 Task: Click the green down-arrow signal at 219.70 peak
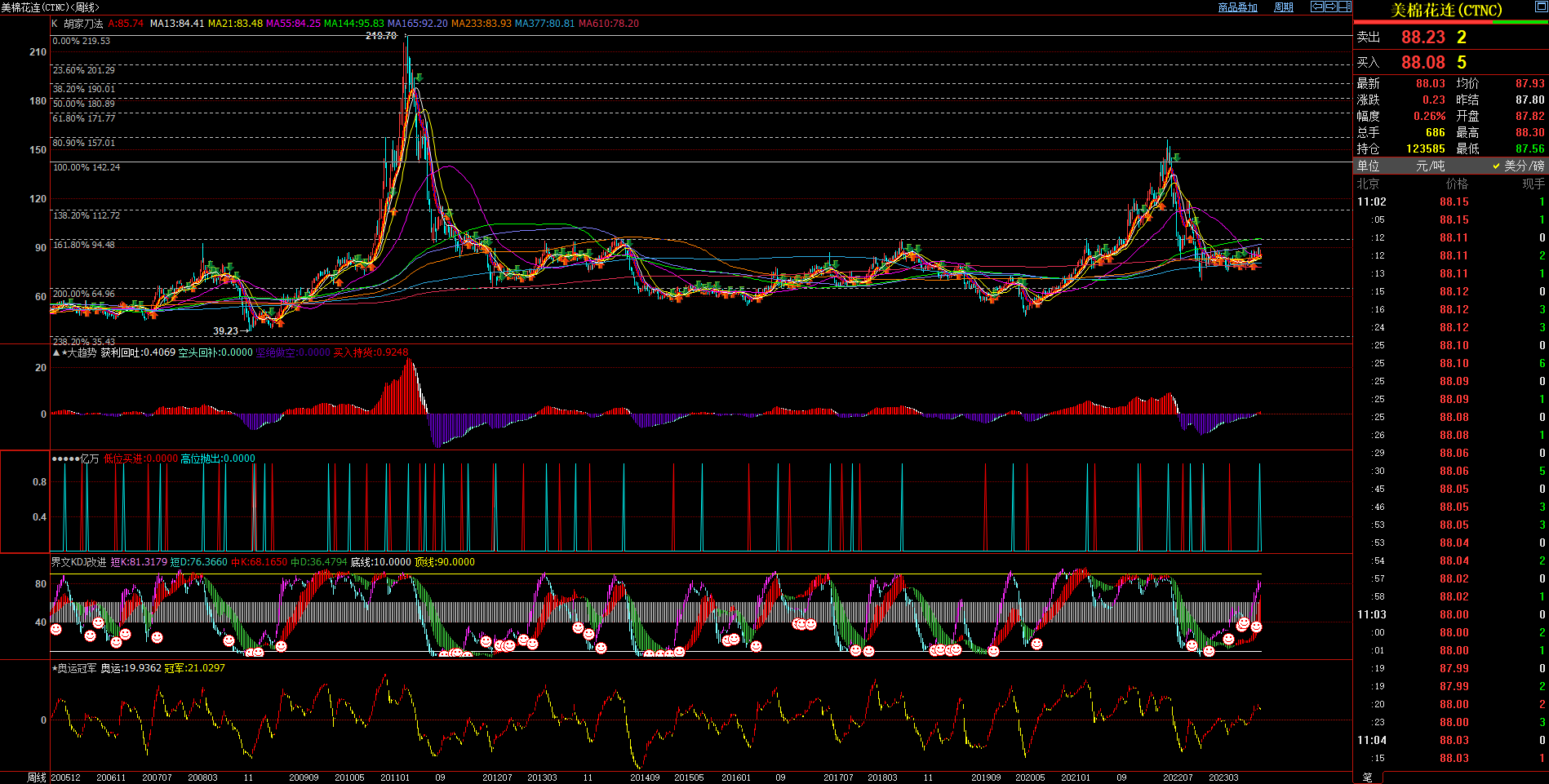419,78
